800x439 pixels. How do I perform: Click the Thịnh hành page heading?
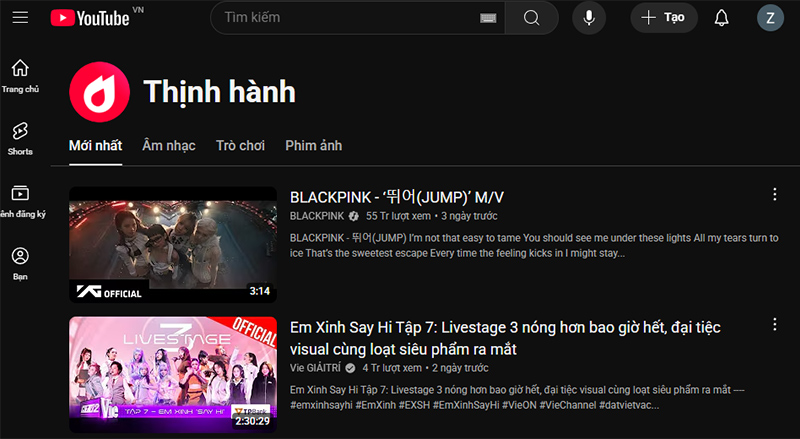[220, 92]
